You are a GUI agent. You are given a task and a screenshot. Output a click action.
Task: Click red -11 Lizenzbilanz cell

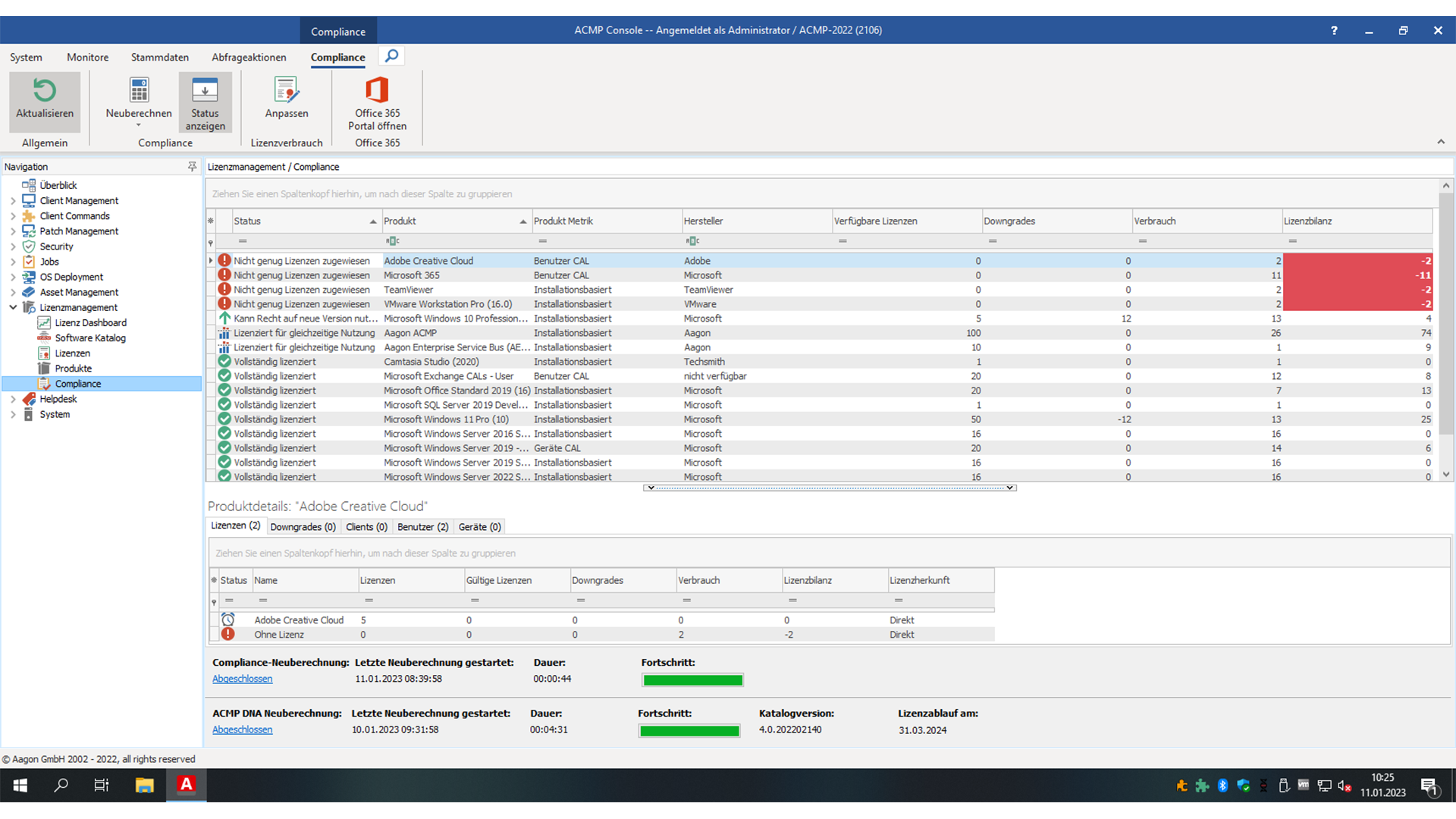click(1357, 275)
